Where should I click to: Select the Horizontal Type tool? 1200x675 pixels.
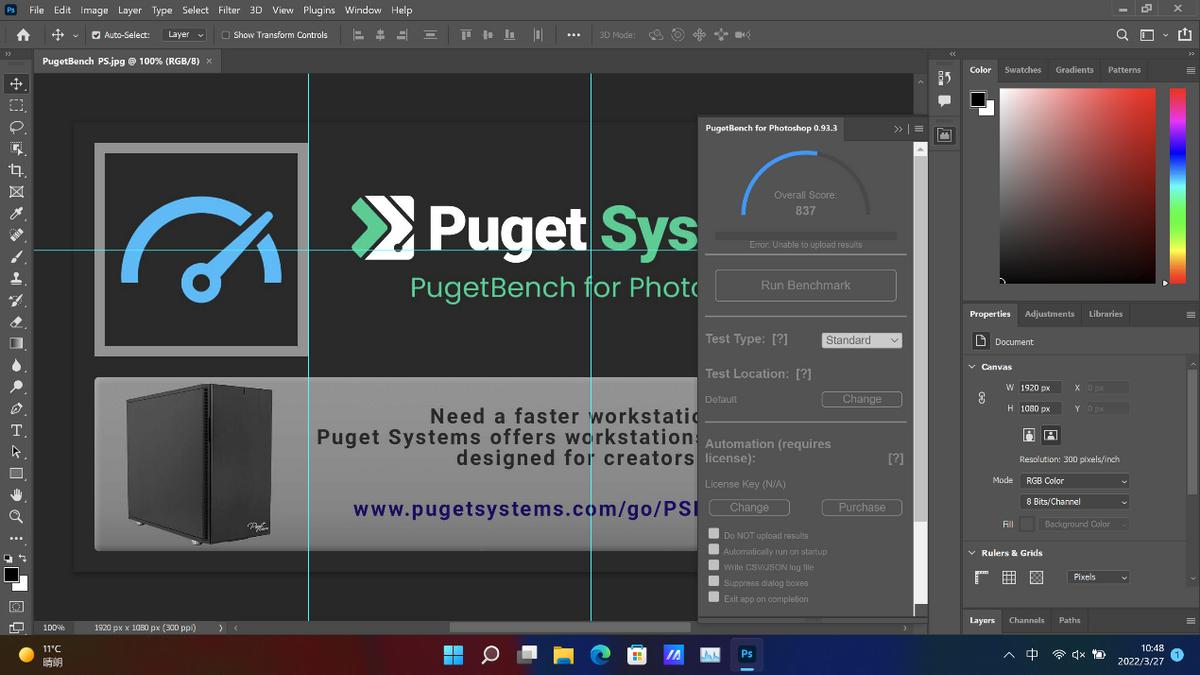pos(16,430)
